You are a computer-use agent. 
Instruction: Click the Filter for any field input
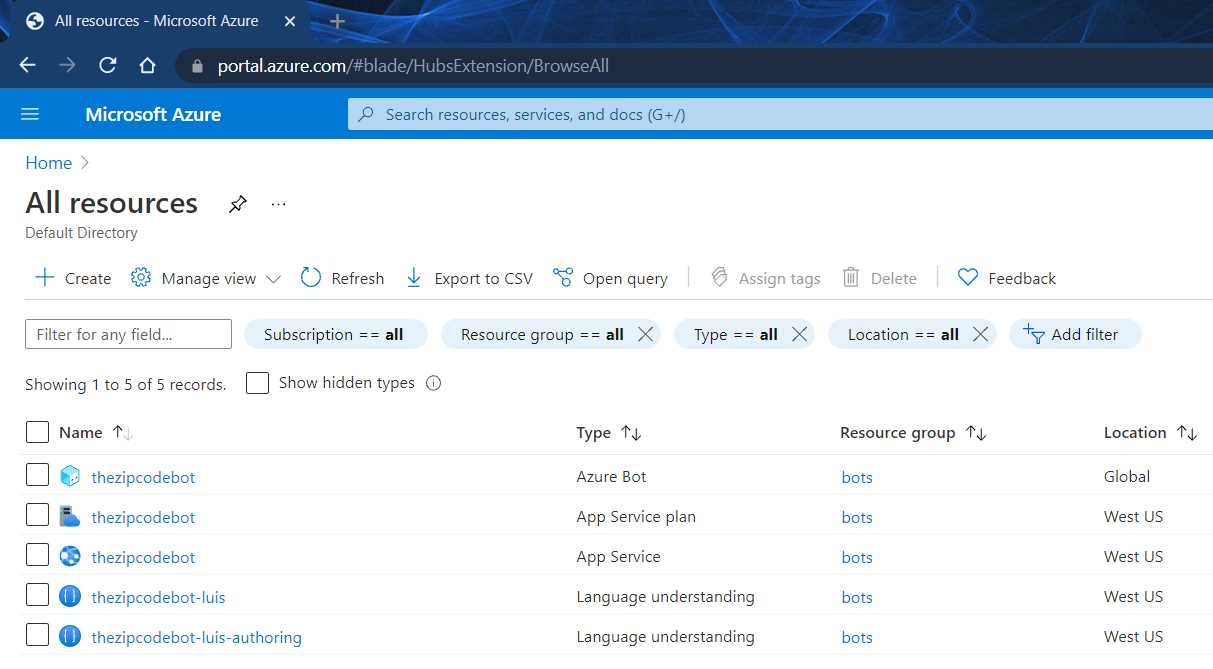point(127,334)
